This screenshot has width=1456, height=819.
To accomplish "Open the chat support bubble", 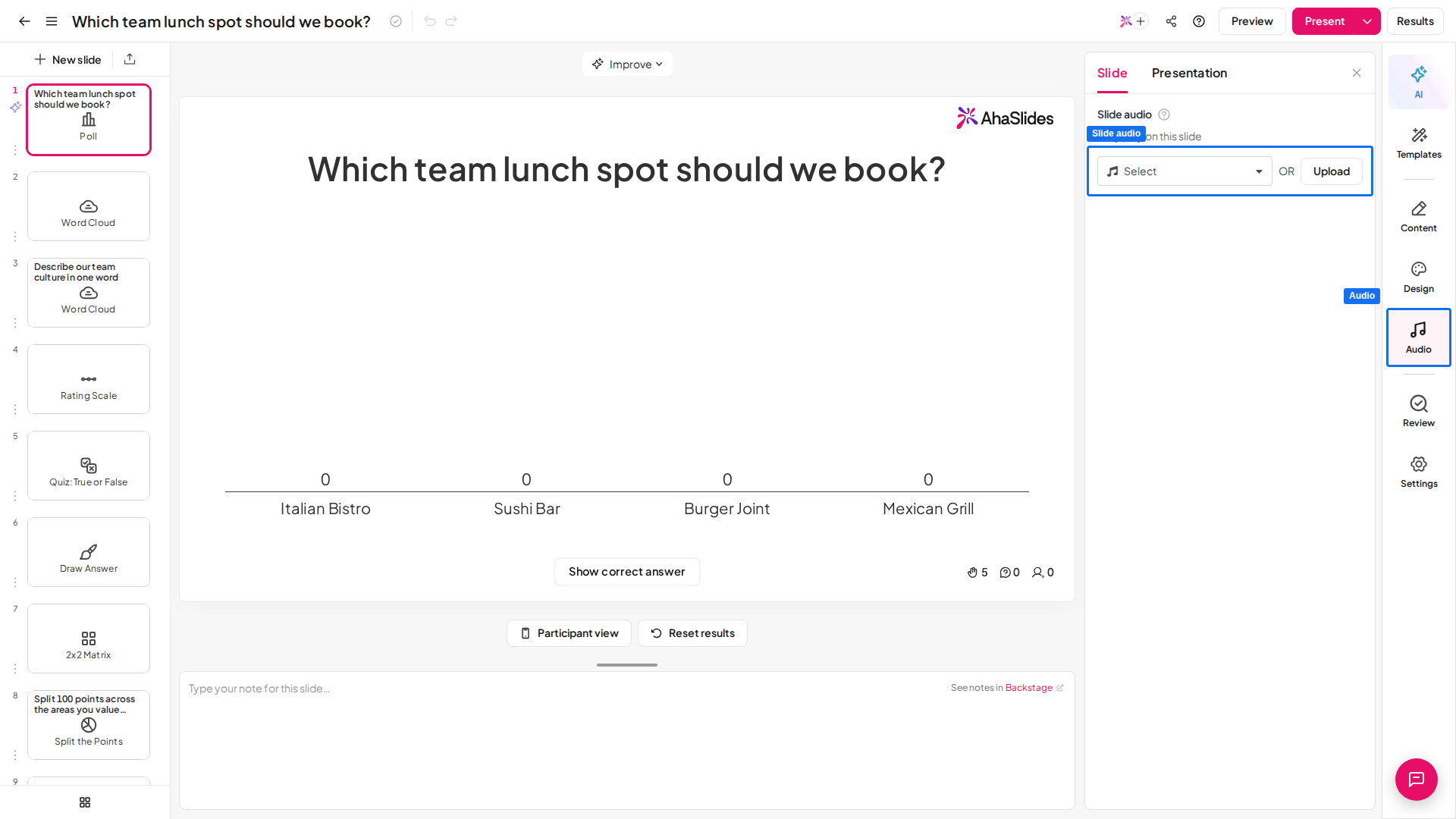I will (x=1416, y=779).
